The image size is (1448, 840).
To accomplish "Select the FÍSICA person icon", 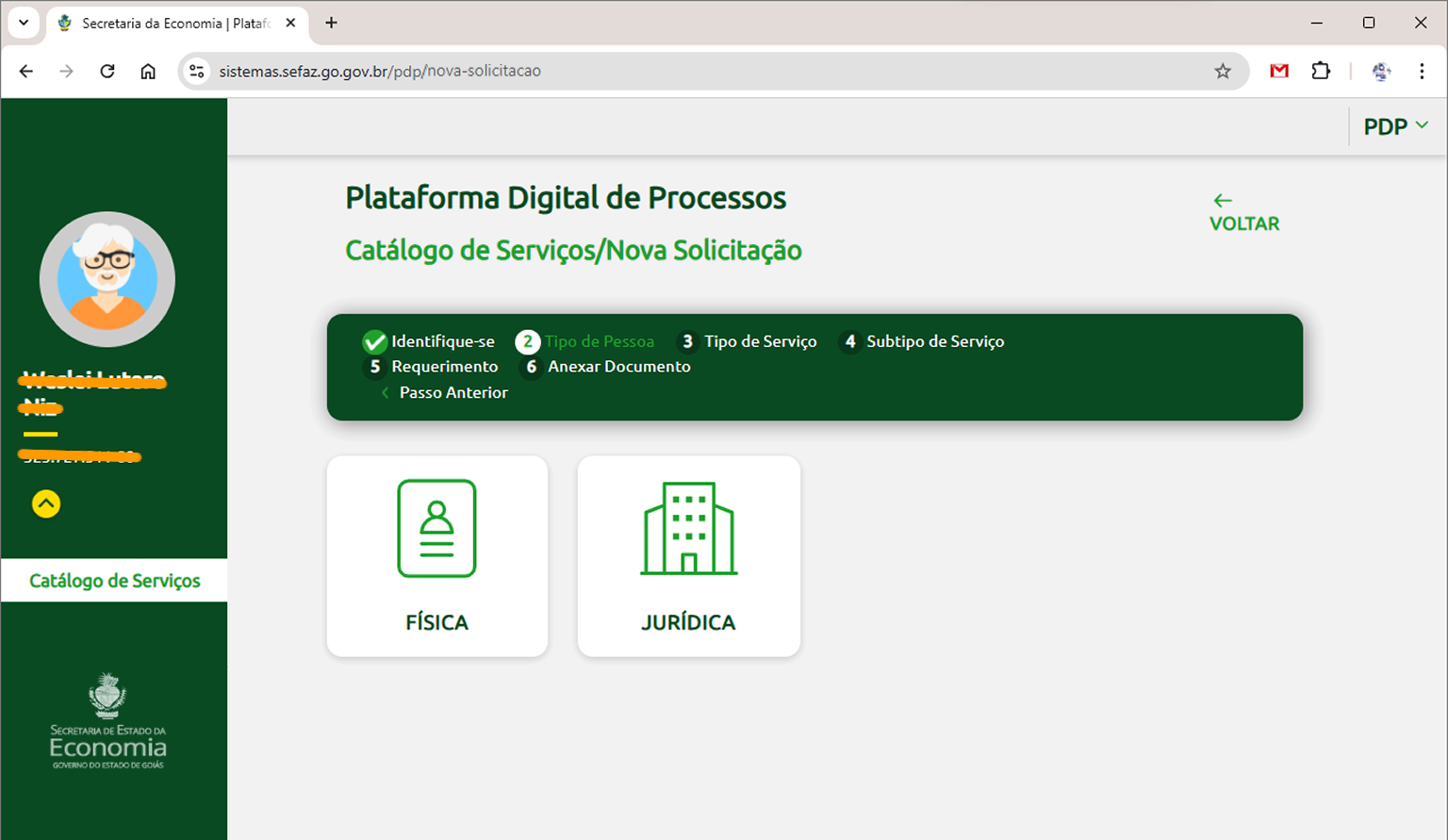I will pyautogui.click(x=436, y=528).
